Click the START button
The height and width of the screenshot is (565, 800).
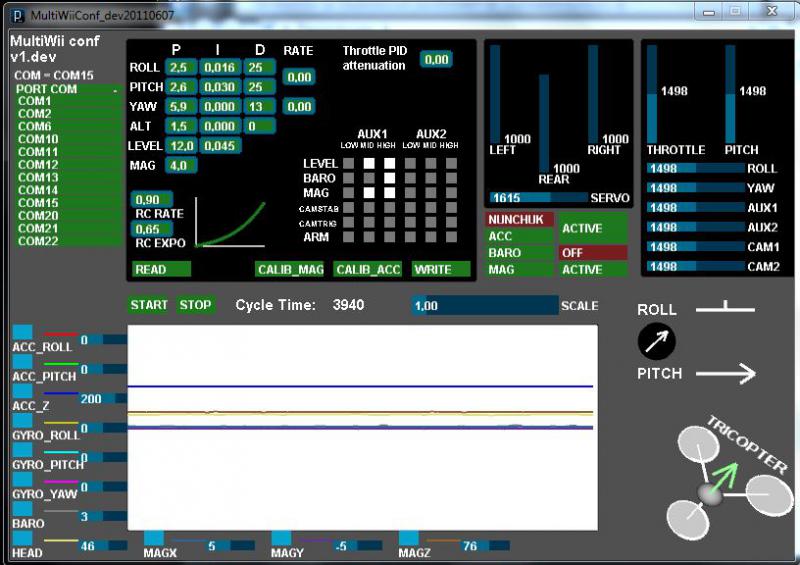pyautogui.click(x=148, y=305)
